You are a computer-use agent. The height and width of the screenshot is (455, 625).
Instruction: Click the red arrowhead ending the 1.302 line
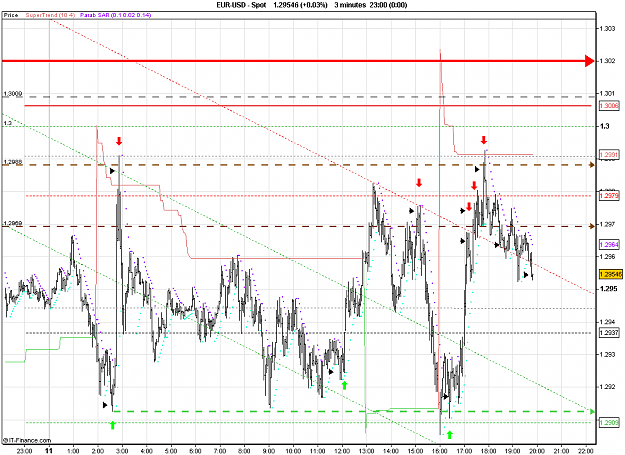click(590, 61)
